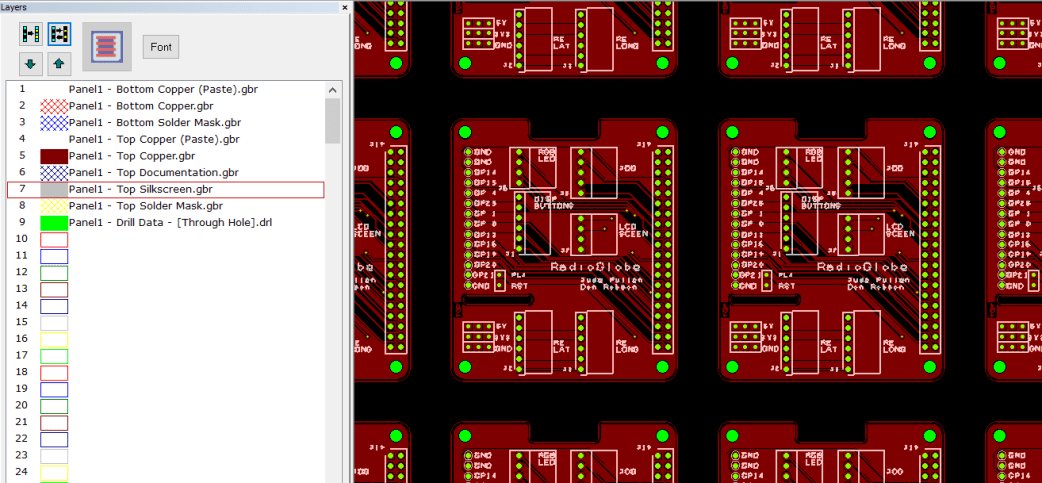Click gray swatch of Top Silkscreen layer
The width and height of the screenshot is (1042, 483).
click(x=54, y=189)
